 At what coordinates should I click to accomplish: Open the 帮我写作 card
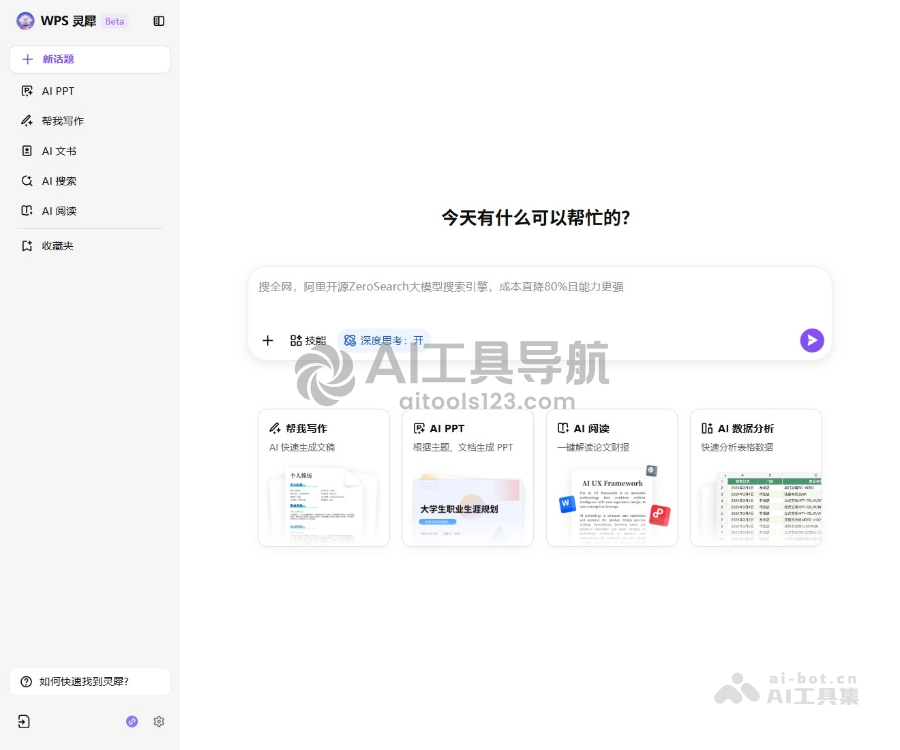click(x=324, y=477)
